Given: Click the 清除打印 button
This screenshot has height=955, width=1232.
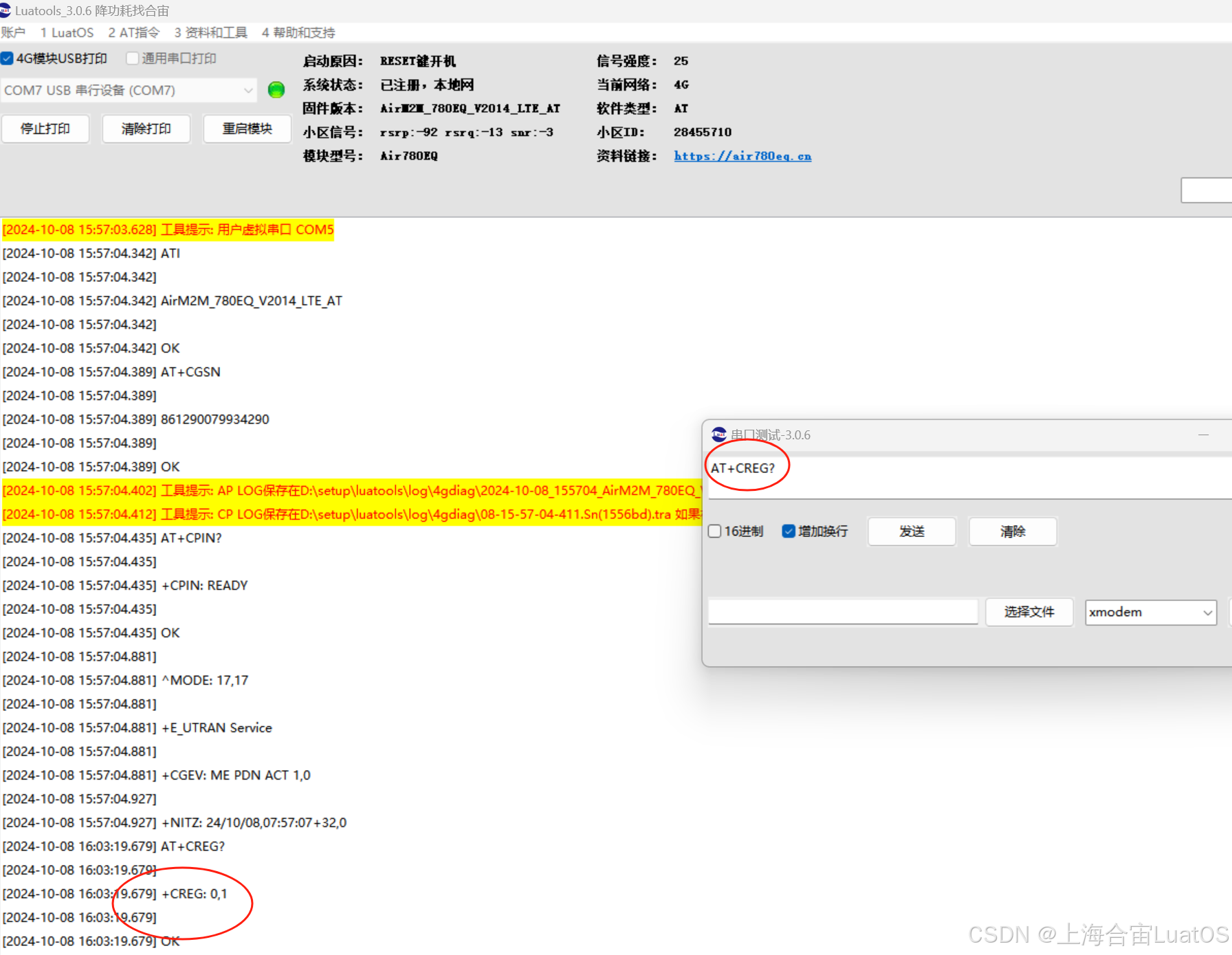Looking at the screenshot, I should click(x=146, y=129).
